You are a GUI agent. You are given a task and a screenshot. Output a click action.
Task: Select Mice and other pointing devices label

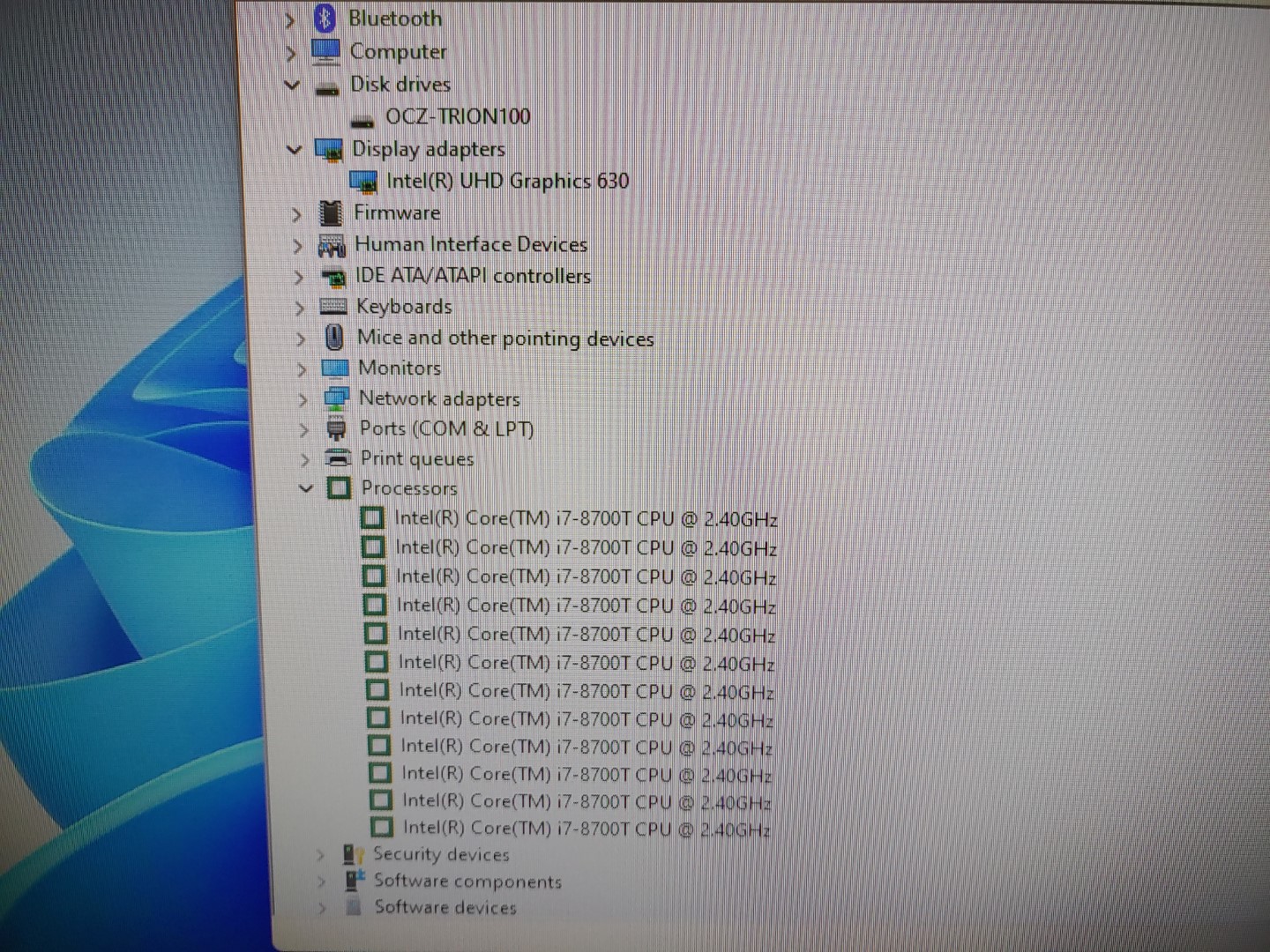[x=505, y=338]
